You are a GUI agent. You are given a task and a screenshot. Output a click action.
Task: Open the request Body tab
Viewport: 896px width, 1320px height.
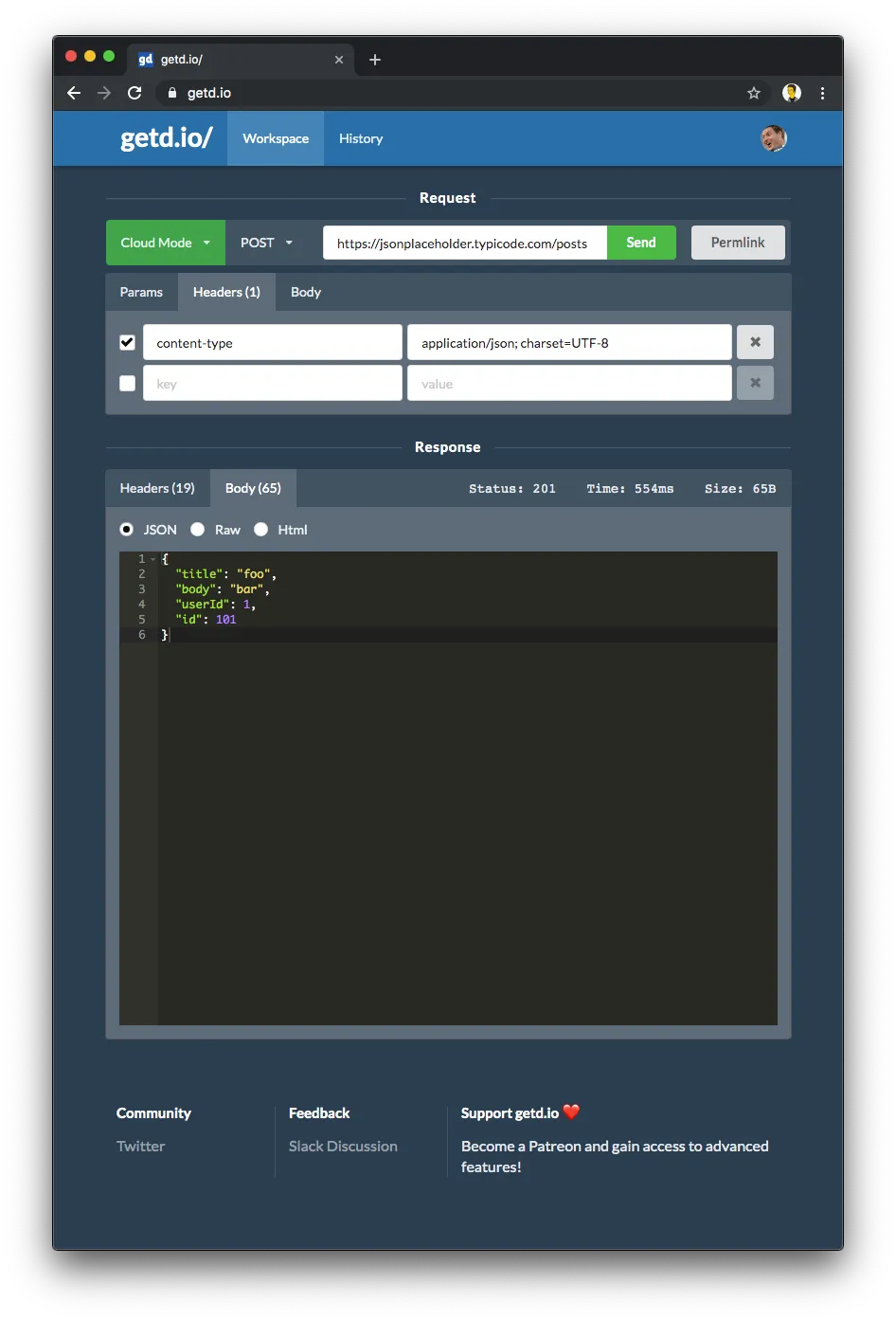click(305, 292)
